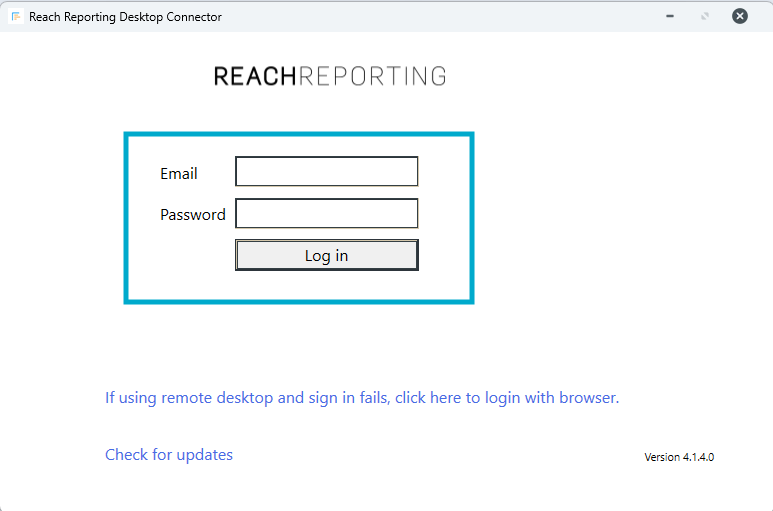The height and width of the screenshot is (511, 773).
Task: Click the Password input field
Action: coord(326,213)
